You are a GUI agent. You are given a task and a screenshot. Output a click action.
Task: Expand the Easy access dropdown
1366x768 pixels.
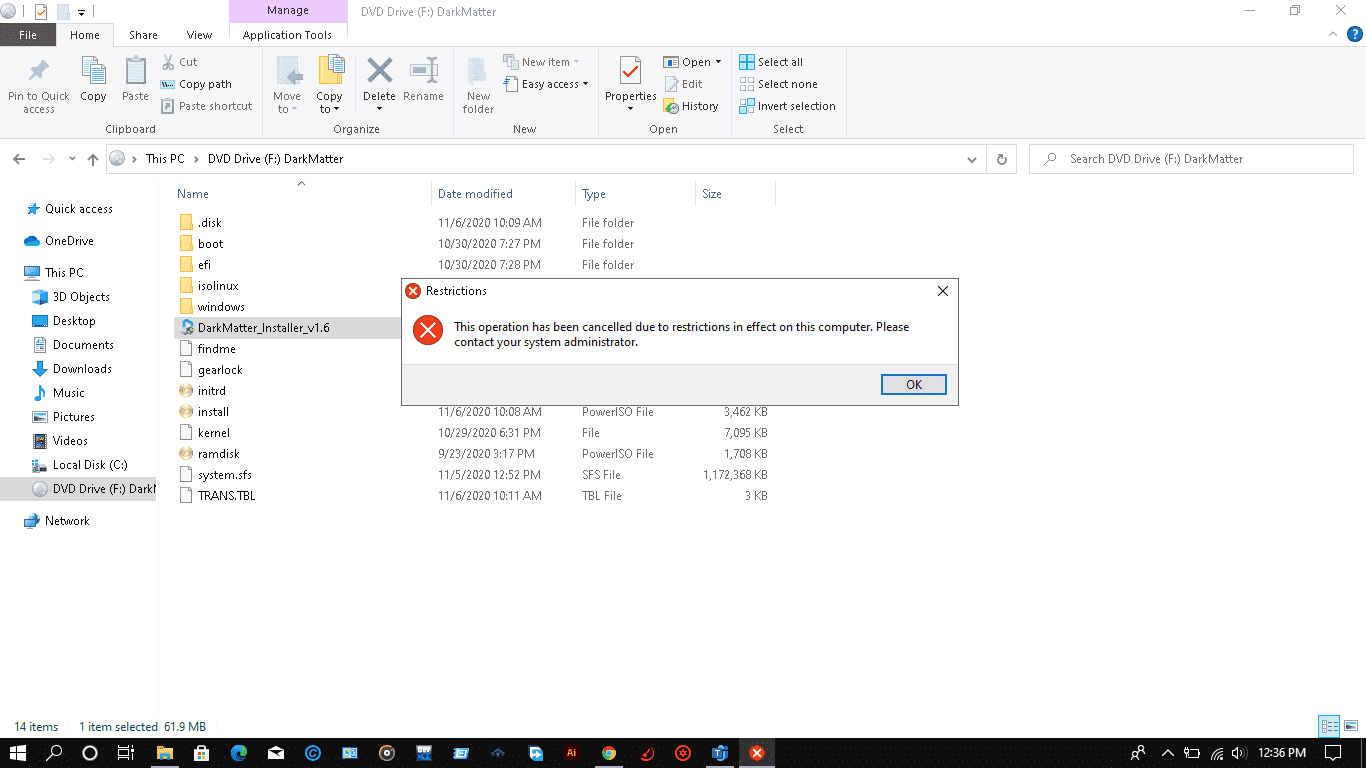point(588,84)
